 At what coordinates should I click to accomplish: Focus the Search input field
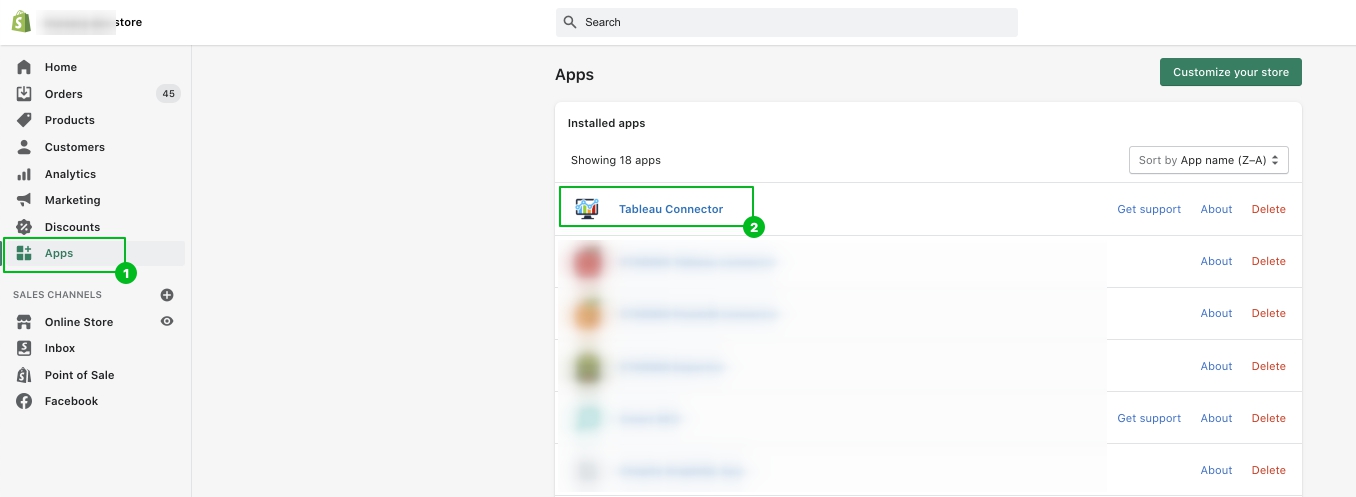(786, 22)
